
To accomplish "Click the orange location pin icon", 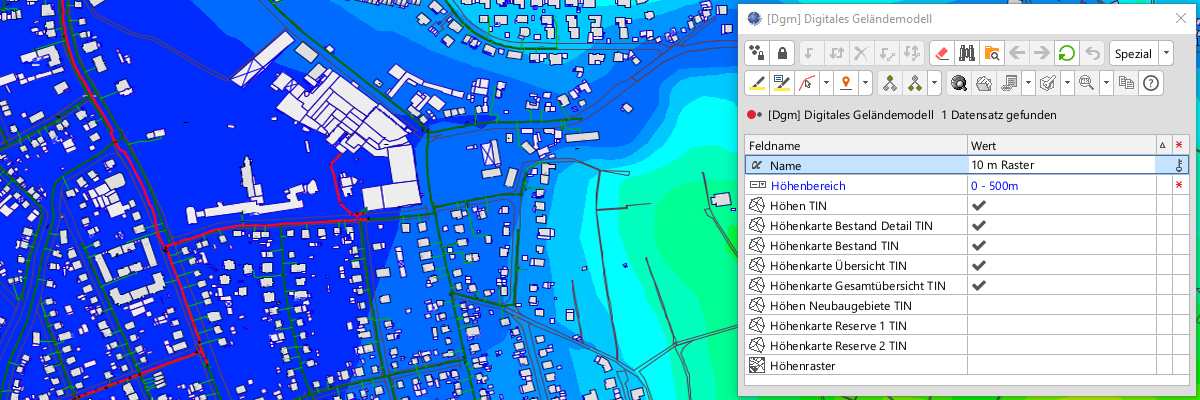I will (x=845, y=83).
